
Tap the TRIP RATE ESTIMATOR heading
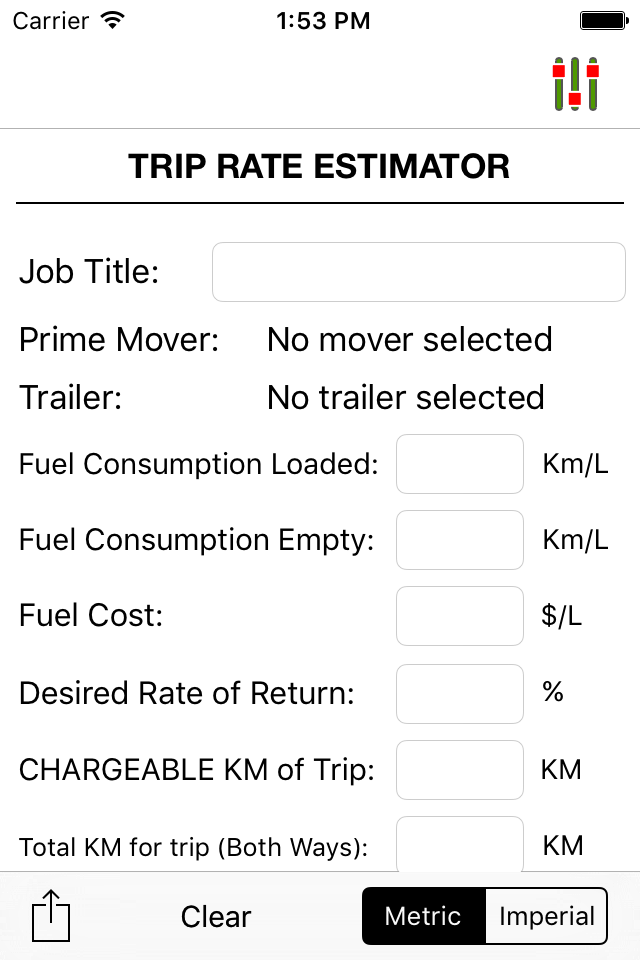pyautogui.click(x=319, y=167)
